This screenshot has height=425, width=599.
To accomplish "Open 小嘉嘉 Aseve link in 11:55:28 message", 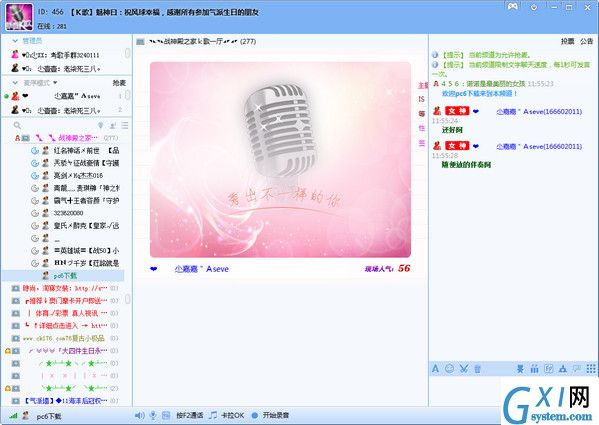I will click(x=539, y=146).
